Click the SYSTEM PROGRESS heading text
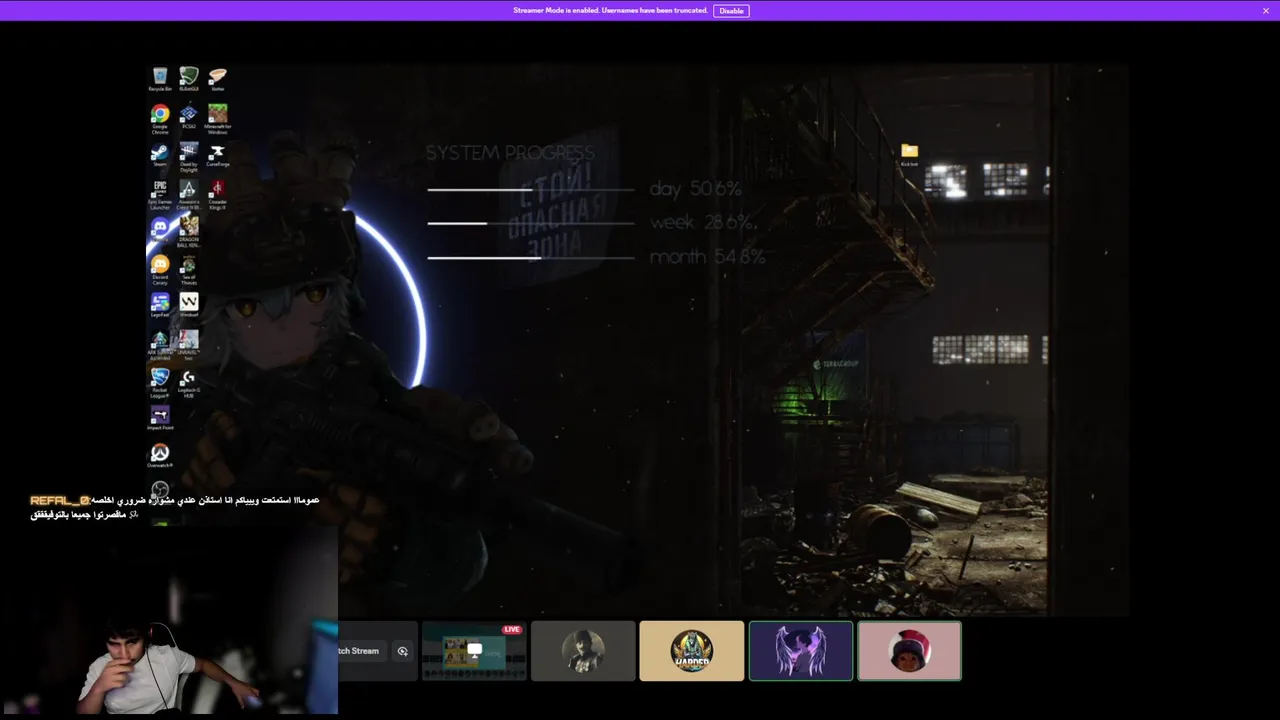 (510, 153)
